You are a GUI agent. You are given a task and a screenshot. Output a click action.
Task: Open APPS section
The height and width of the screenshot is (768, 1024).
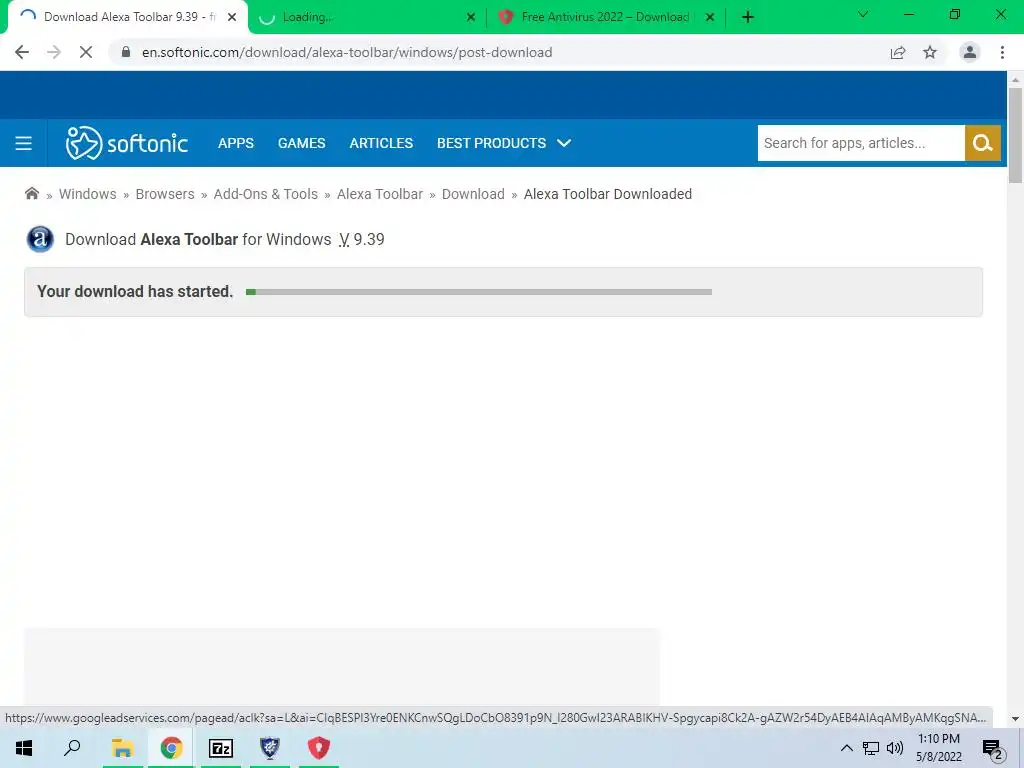pos(236,143)
